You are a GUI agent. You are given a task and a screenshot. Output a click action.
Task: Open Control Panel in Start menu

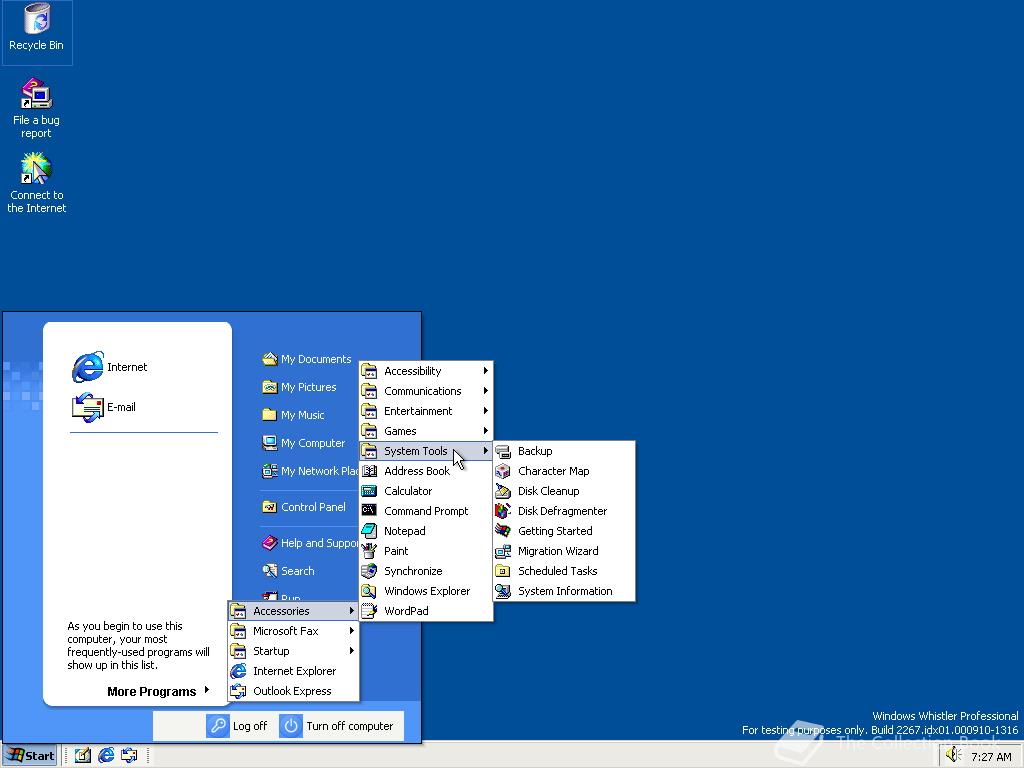point(304,507)
